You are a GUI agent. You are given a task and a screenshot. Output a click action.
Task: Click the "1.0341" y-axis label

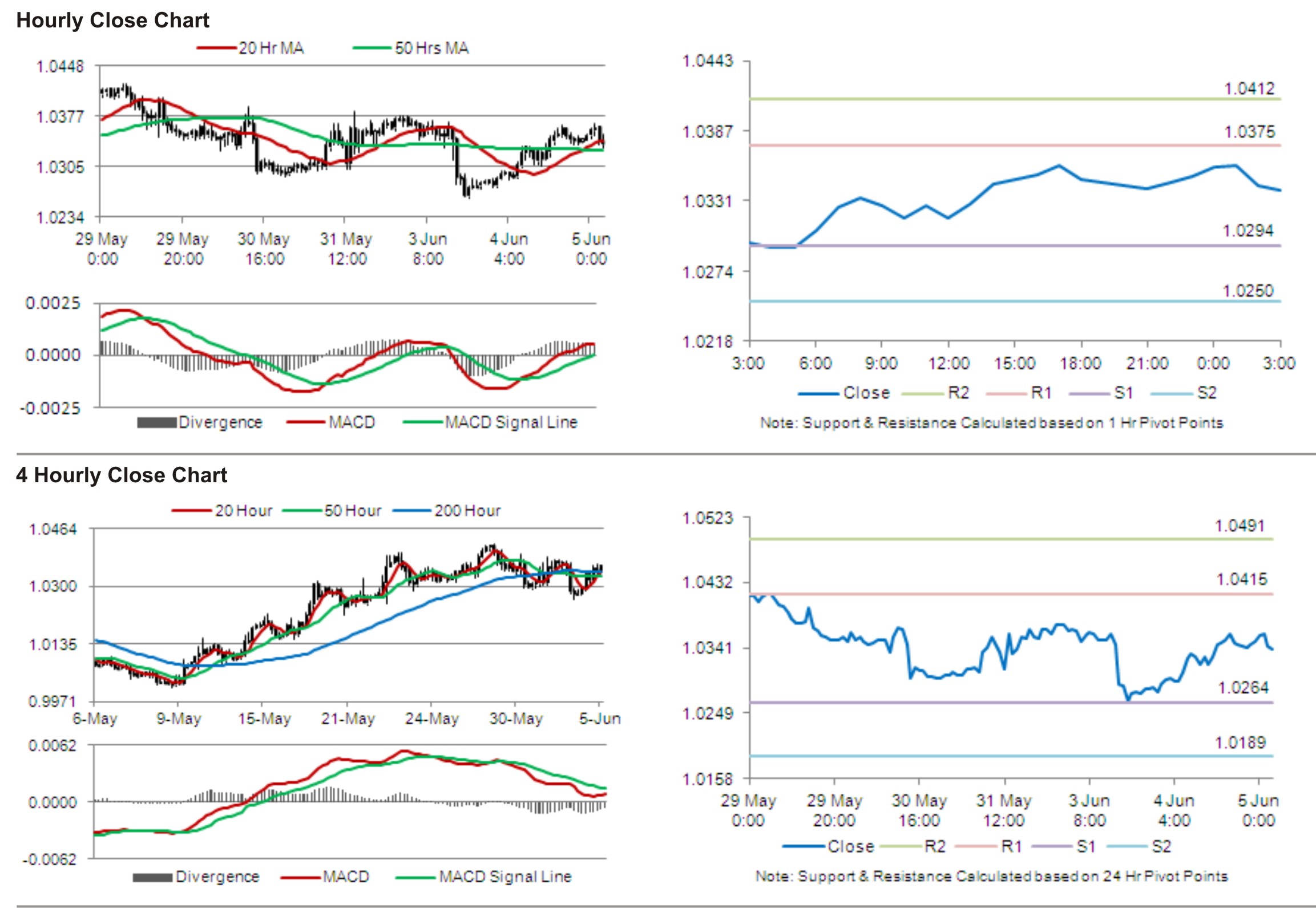click(x=708, y=648)
